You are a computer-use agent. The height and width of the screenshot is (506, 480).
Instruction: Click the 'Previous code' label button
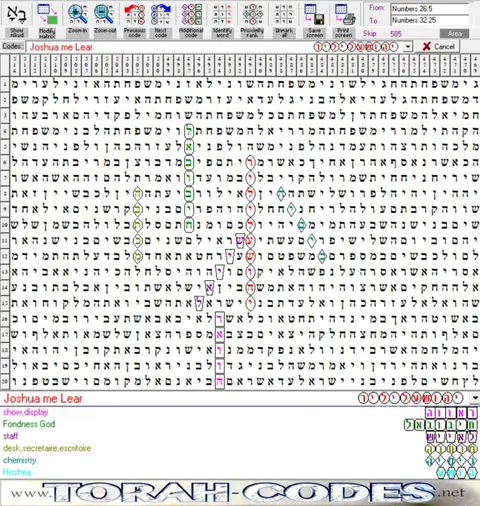tap(134, 33)
